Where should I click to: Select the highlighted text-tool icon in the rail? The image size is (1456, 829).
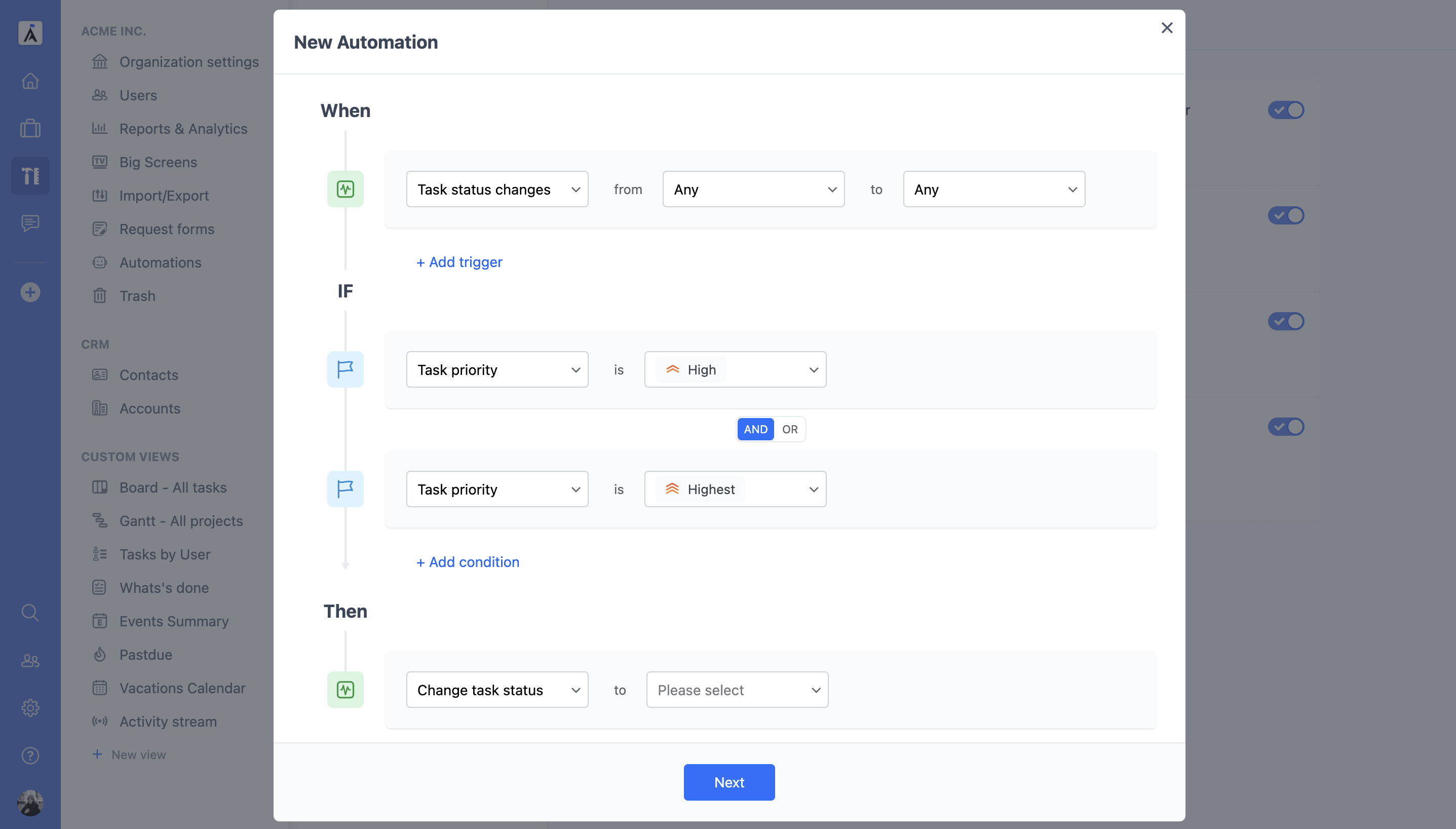pyautogui.click(x=30, y=175)
